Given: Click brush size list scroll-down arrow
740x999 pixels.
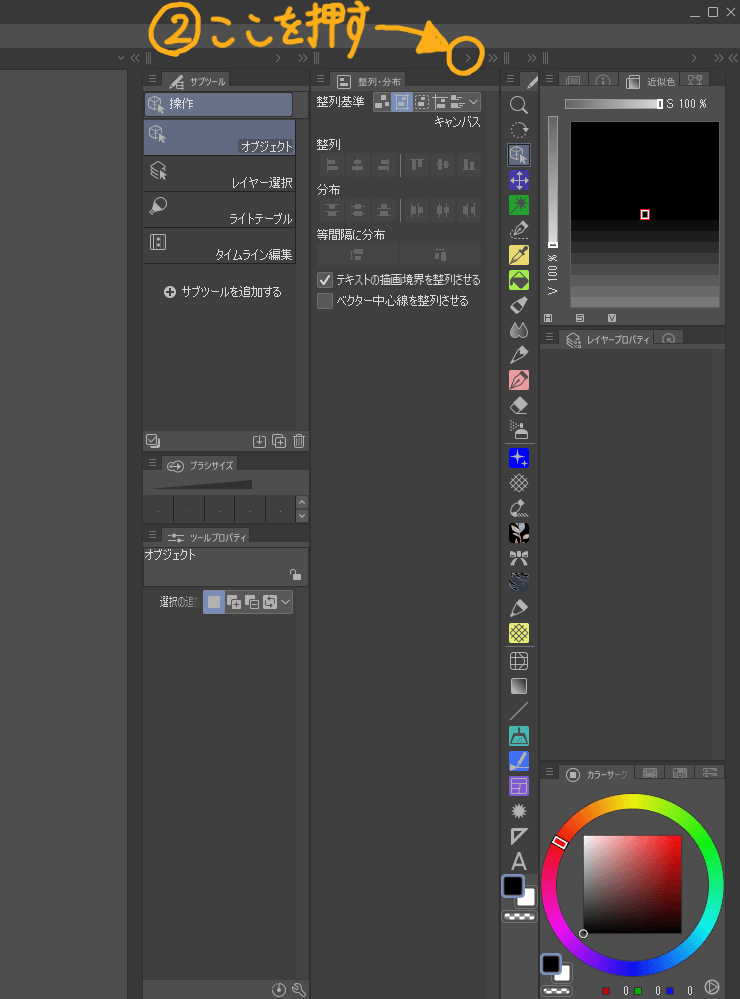Looking at the screenshot, I should click(302, 516).
